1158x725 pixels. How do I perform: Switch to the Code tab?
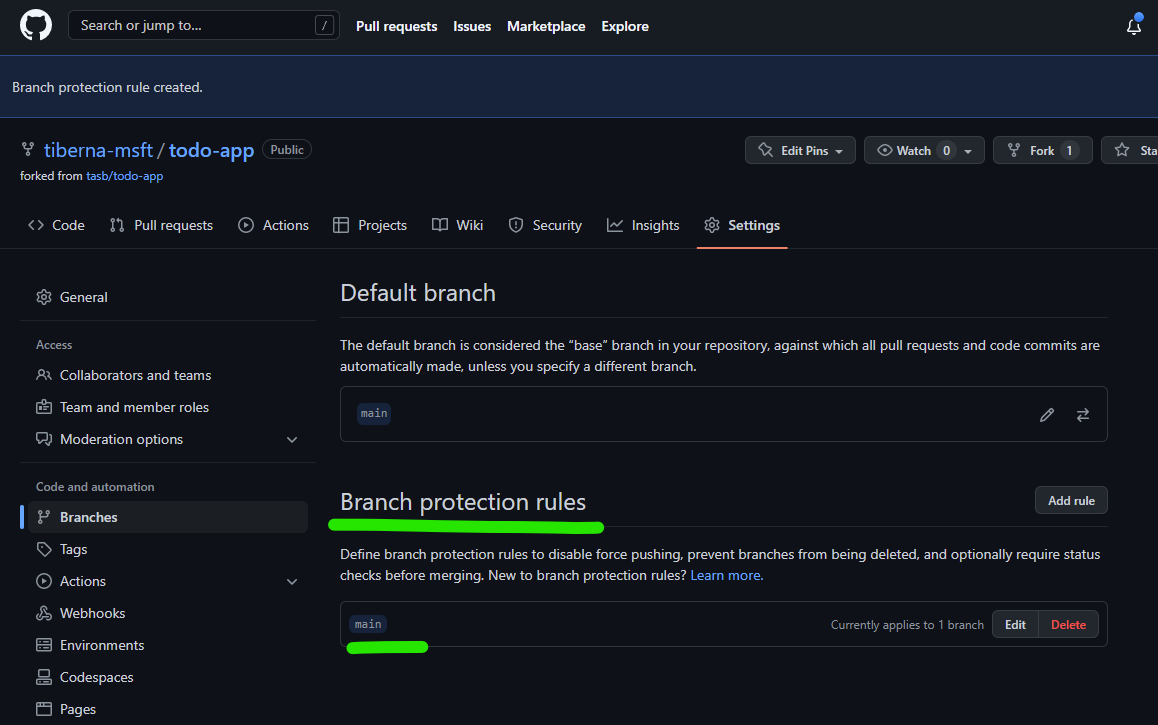57,225
